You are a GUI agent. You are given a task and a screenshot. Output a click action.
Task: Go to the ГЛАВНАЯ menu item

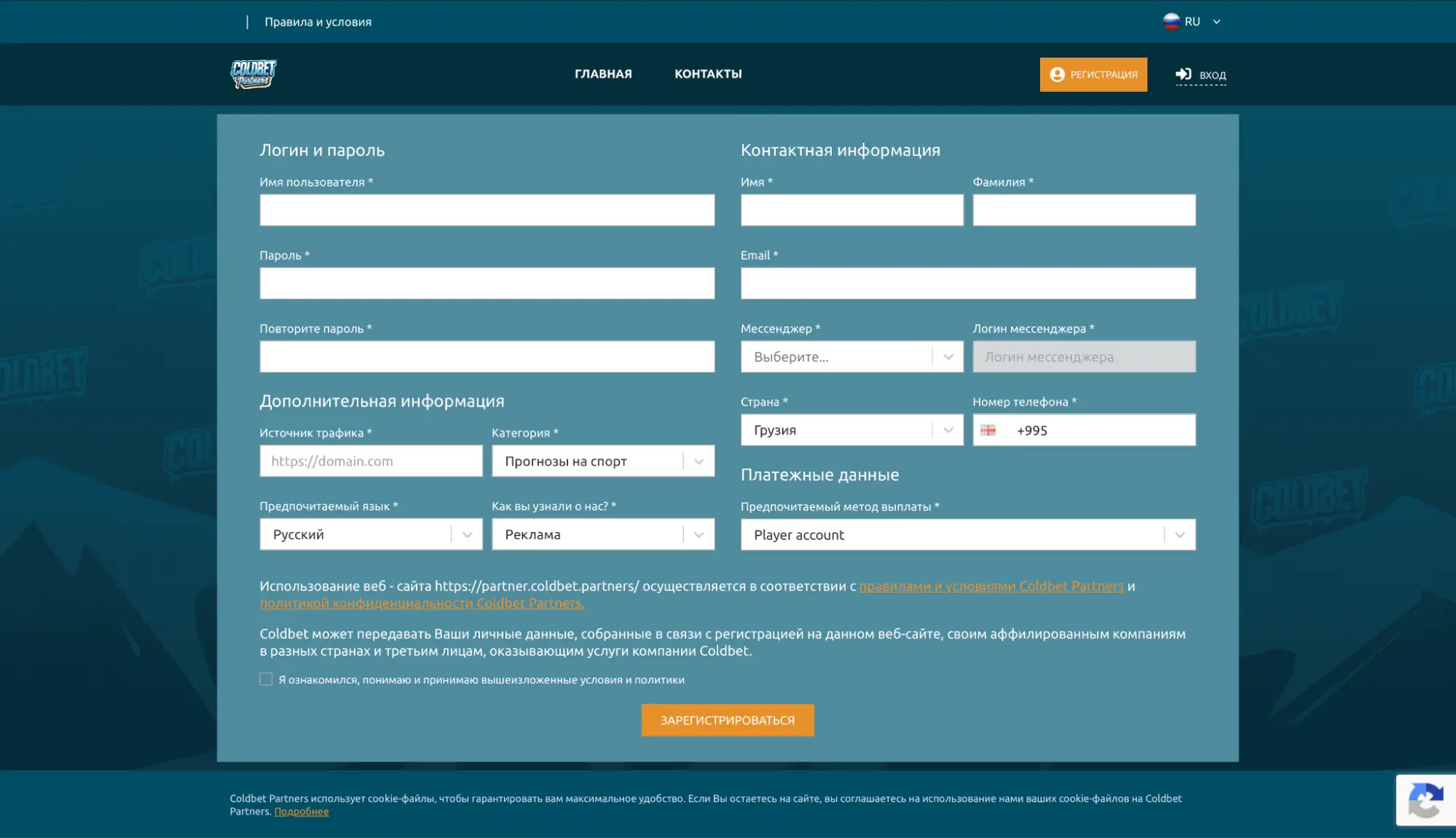603,74
